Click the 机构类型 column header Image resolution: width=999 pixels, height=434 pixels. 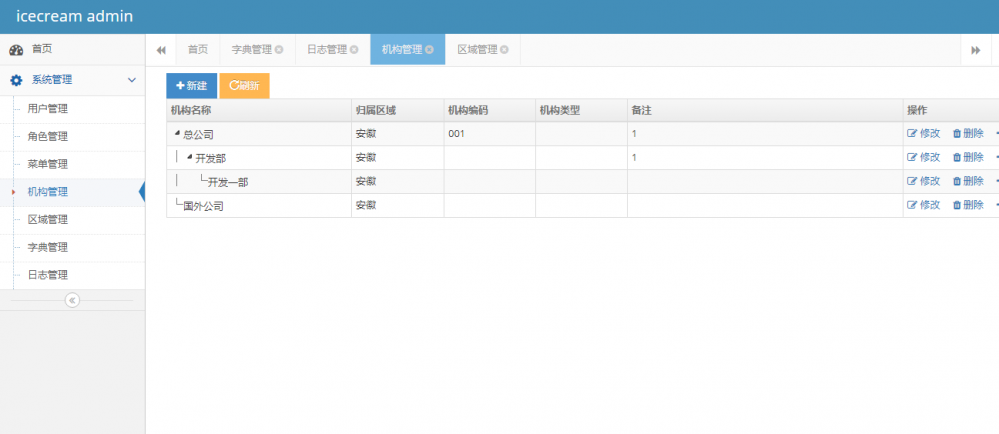tap(581, 110)
